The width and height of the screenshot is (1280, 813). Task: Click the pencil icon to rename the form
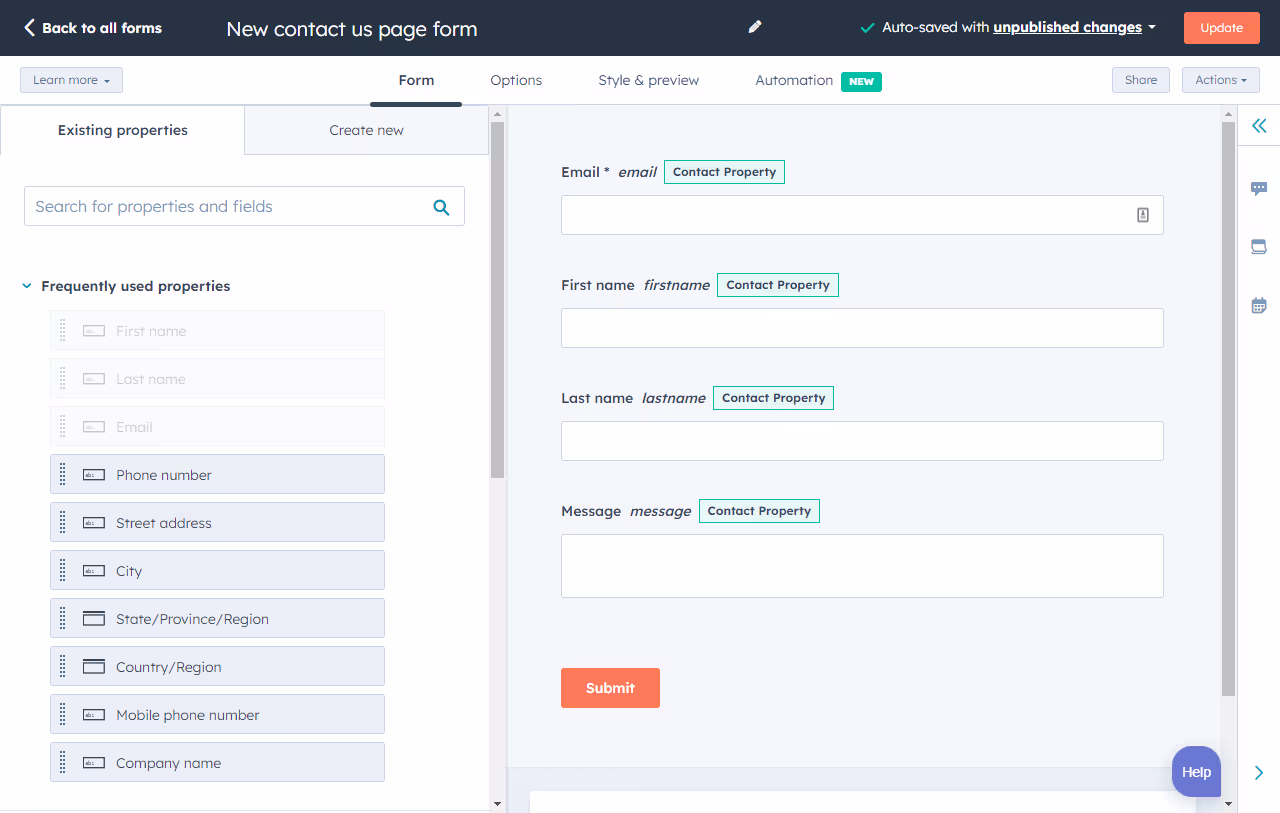tap(754, 27)
